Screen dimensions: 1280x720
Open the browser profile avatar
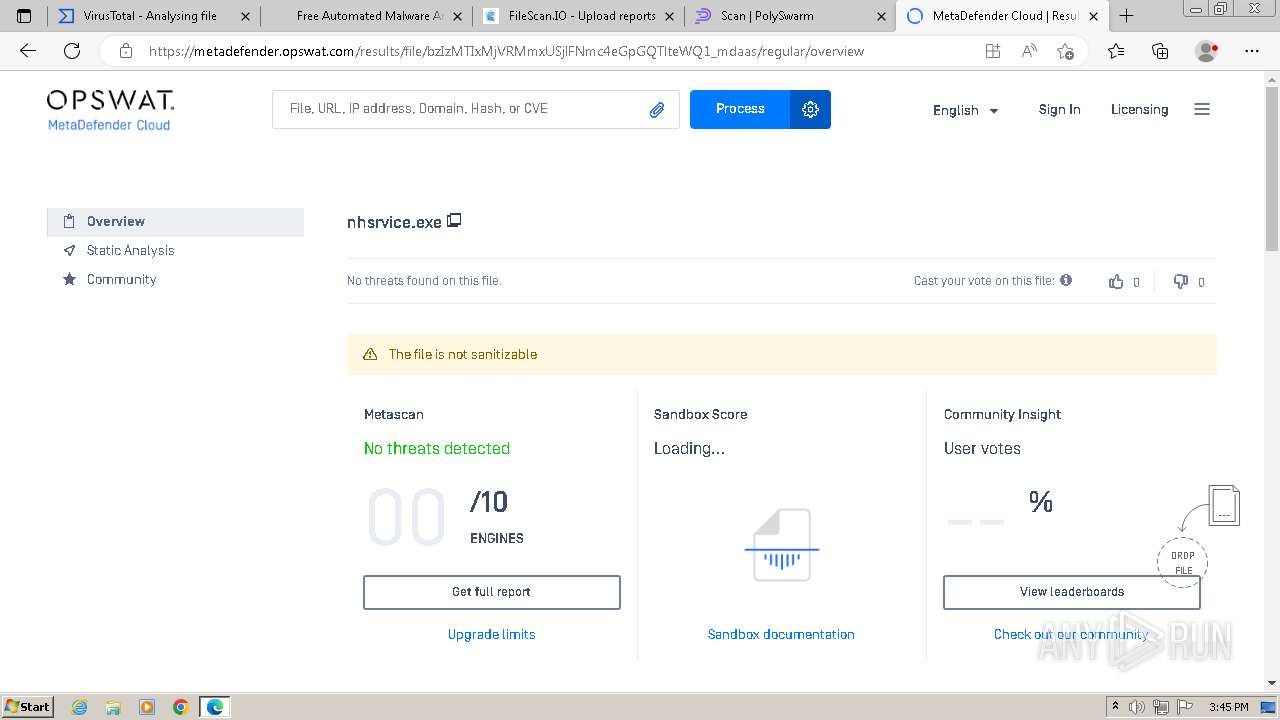[x=1207, y=51]
